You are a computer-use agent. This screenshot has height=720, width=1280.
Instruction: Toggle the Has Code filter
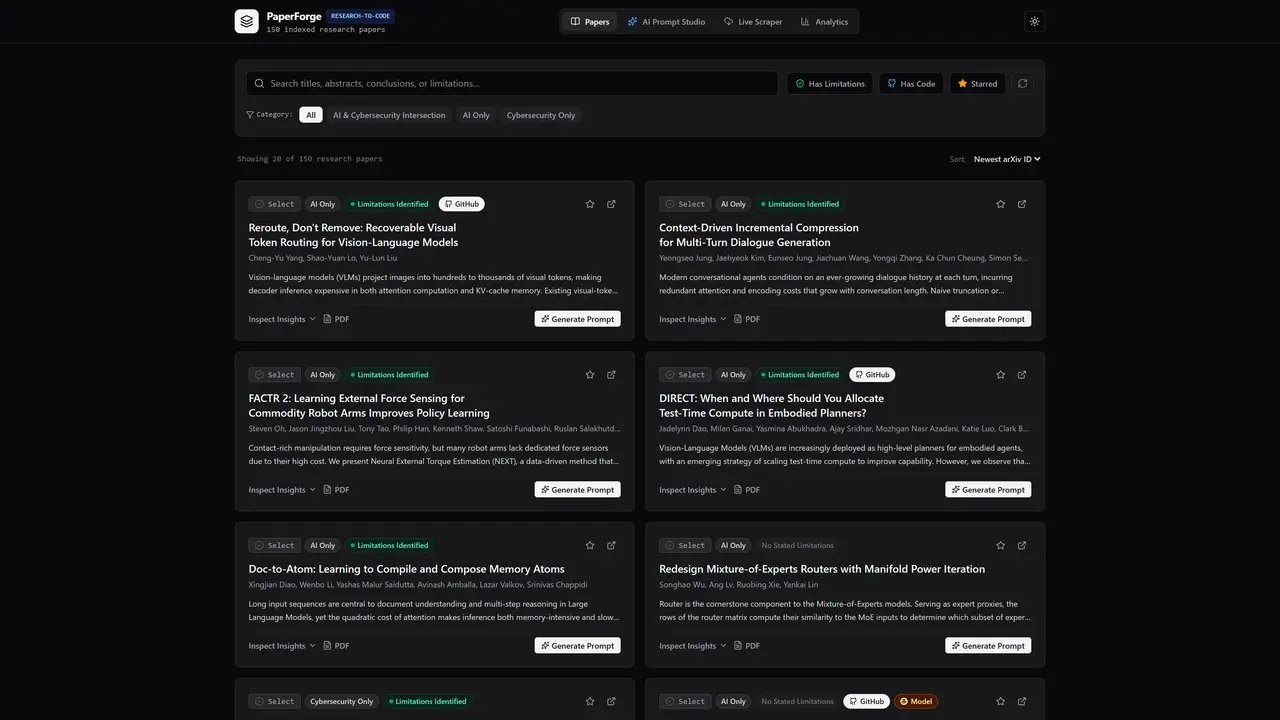[x=911, y=84]
